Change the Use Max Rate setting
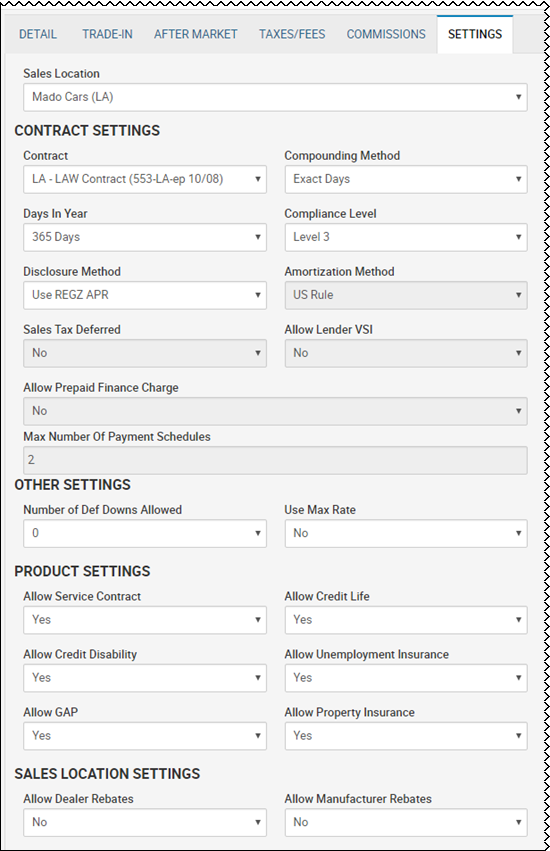The width and height of the screenshot is (550, 851). point(406,534)
